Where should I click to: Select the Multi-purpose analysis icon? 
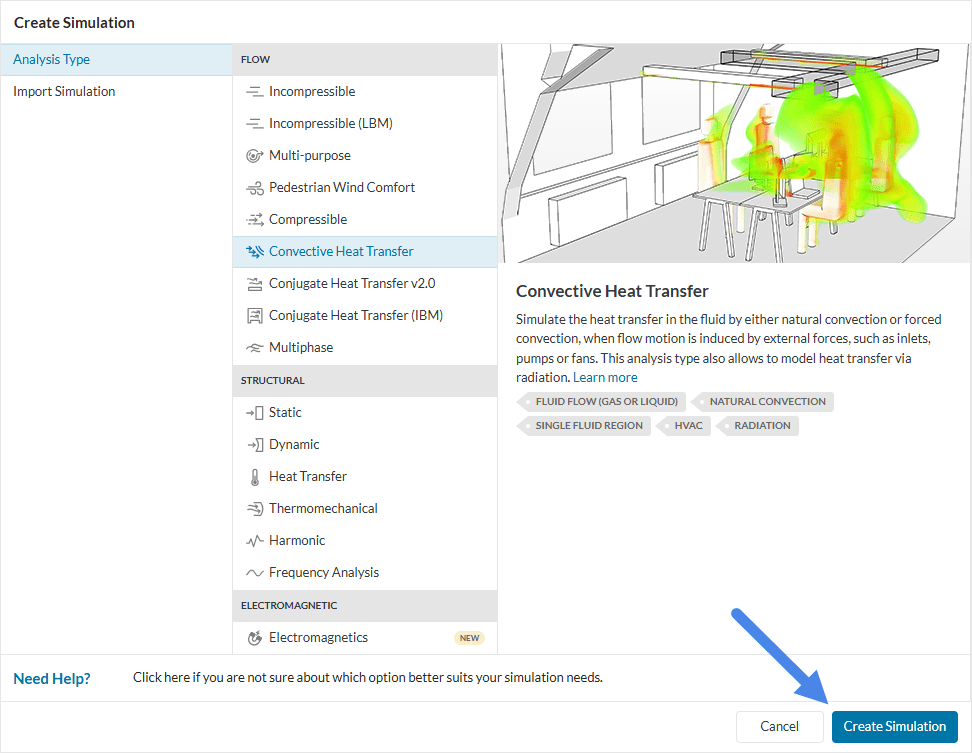254,156
